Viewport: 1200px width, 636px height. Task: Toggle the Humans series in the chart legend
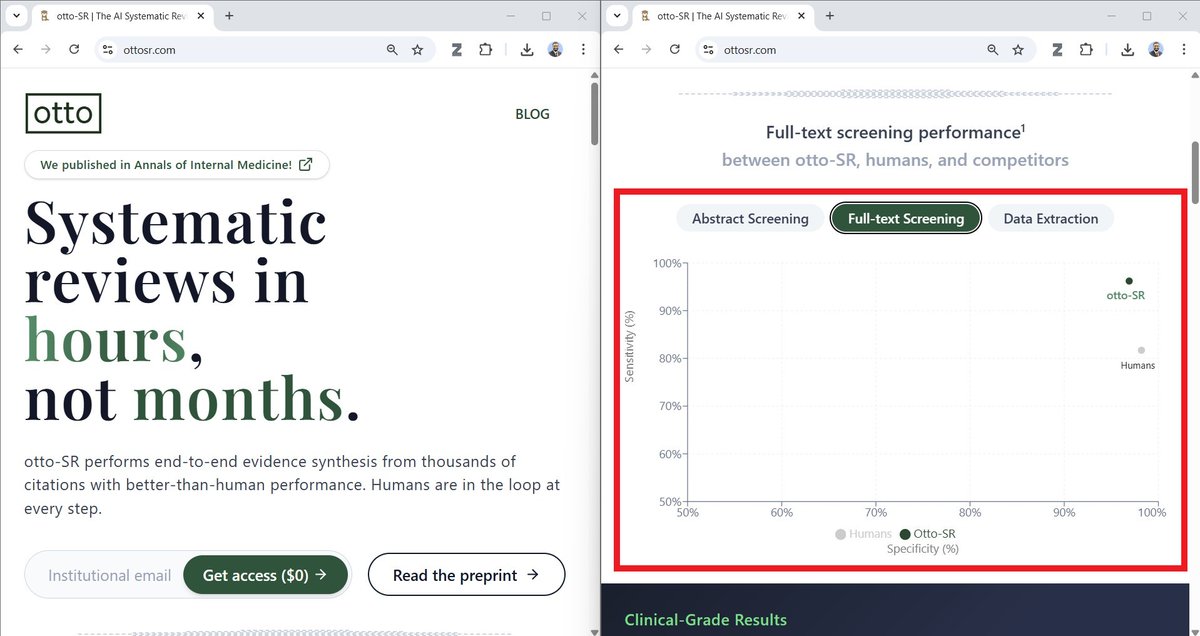click(863, 534)
